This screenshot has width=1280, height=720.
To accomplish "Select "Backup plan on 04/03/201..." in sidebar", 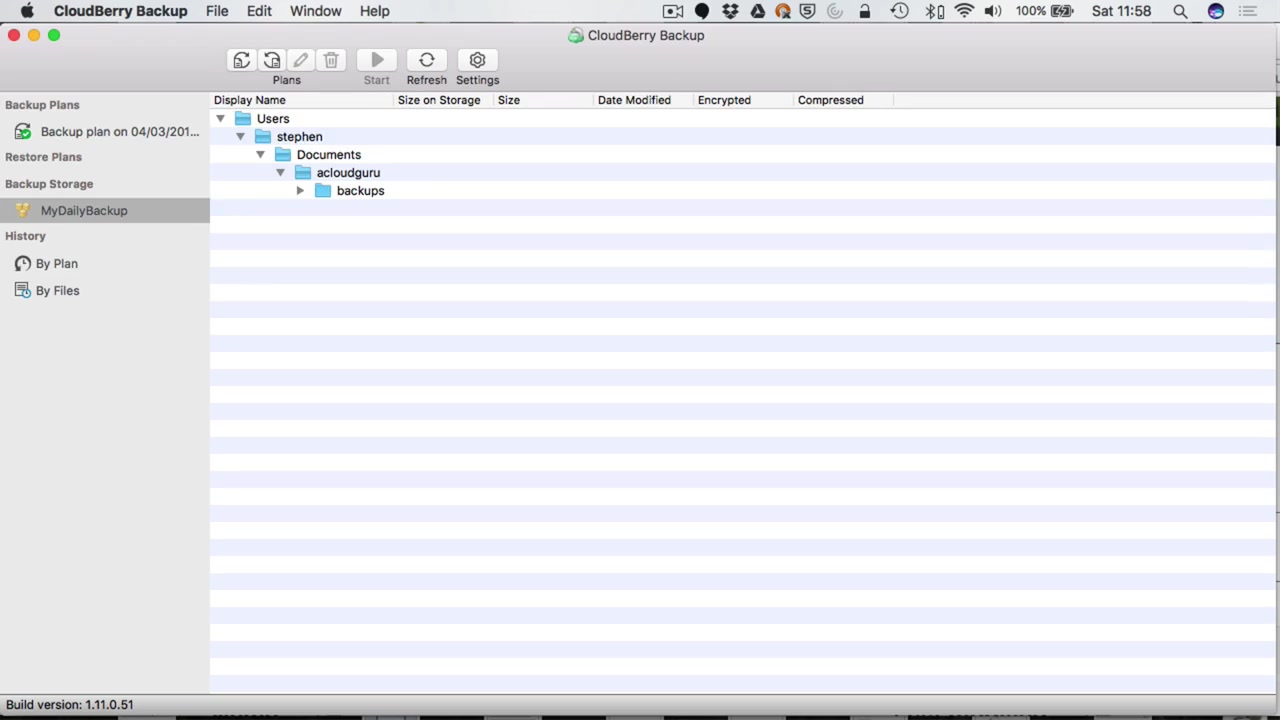I will 120,132.
